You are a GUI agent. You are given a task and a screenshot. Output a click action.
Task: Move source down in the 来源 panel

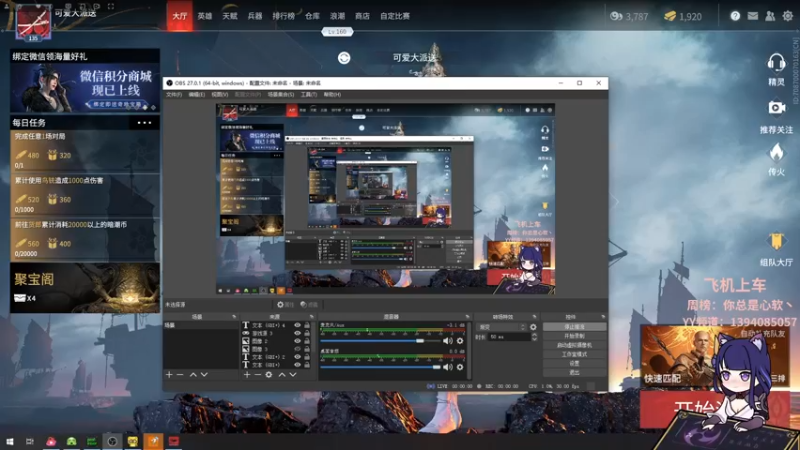(293, 374)
